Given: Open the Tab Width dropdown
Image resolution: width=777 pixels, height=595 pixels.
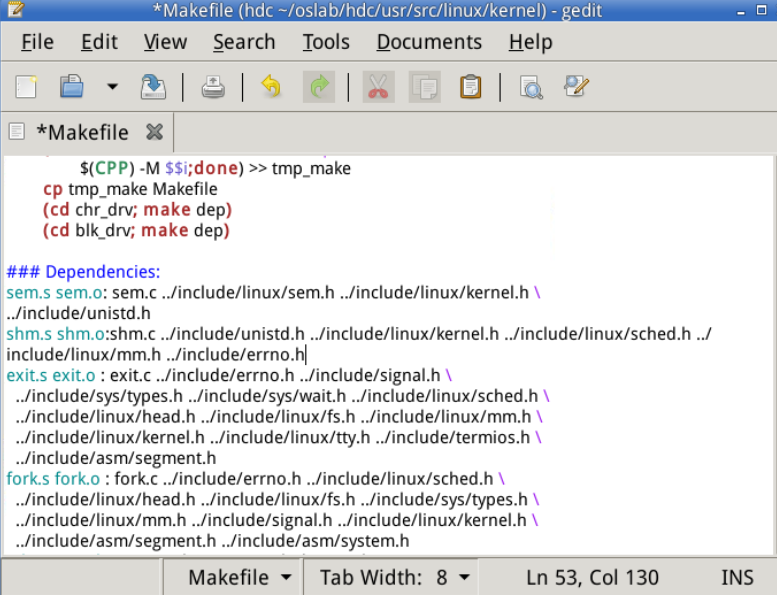Looking at the screenshot, I should click(x=396, y=577).
